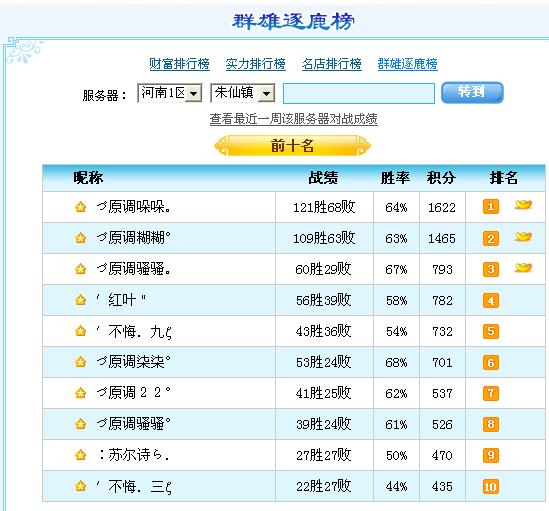
Task: Switch to the 名店排行榜 tab
Action: point(332,64)
